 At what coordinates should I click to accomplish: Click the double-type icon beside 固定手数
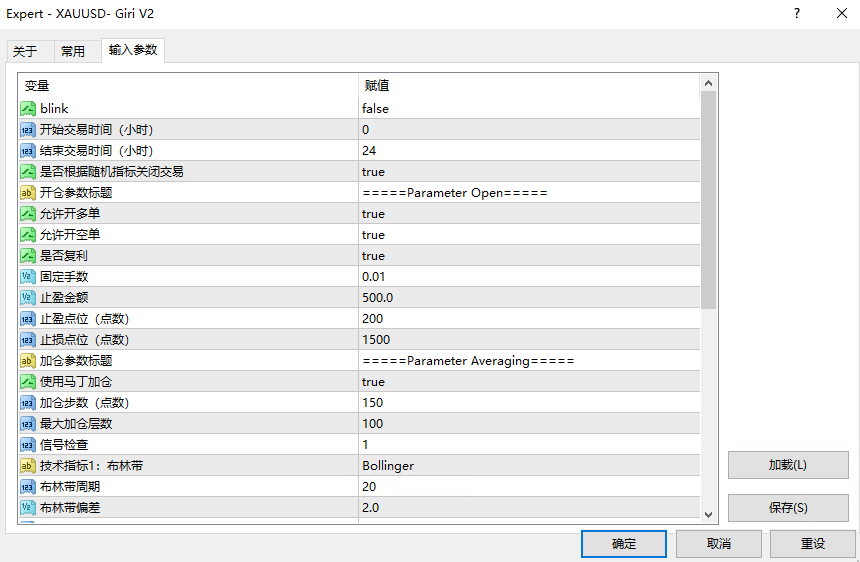coord(28,276)
